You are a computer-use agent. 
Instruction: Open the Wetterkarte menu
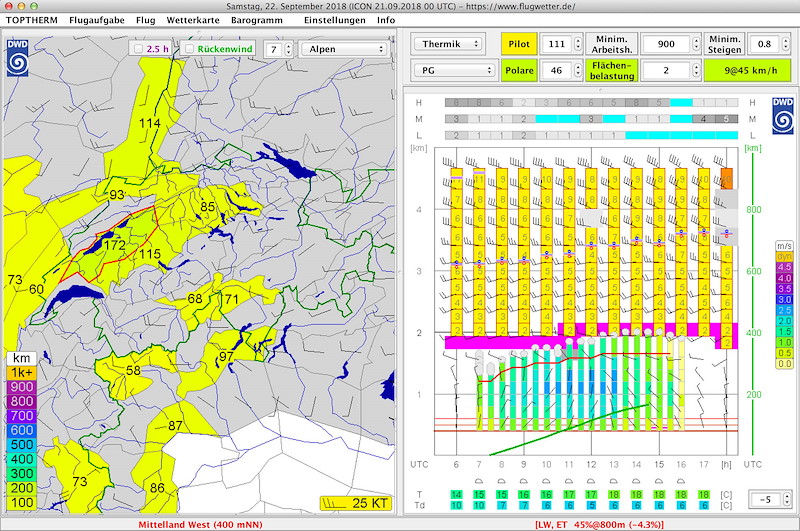click(x=193, y=20)
